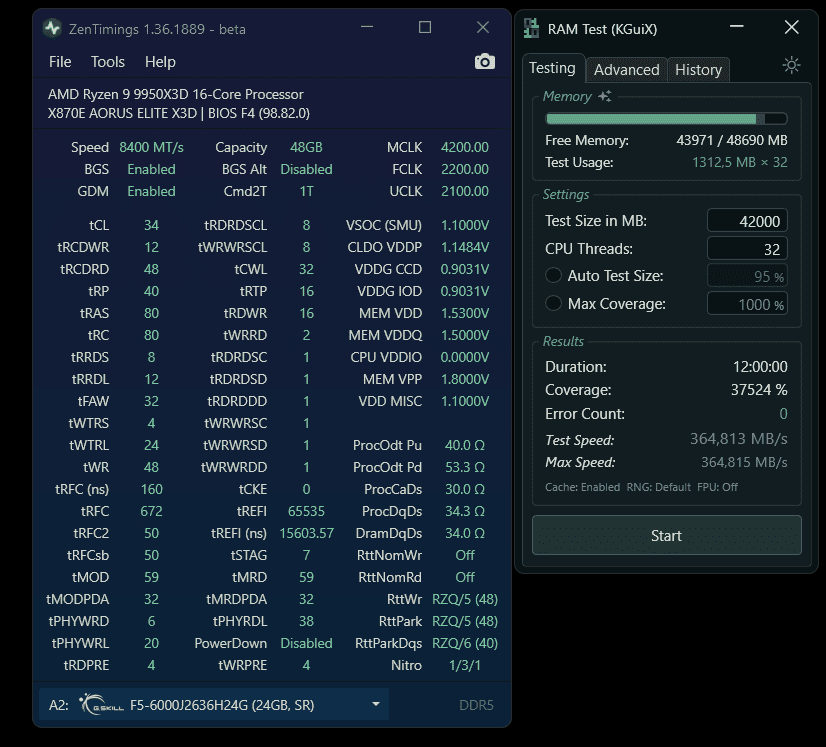The height and width of the screenshot is (747, 826).
Task: Click the CPU Threads input field
Action: tap(747, 249)
